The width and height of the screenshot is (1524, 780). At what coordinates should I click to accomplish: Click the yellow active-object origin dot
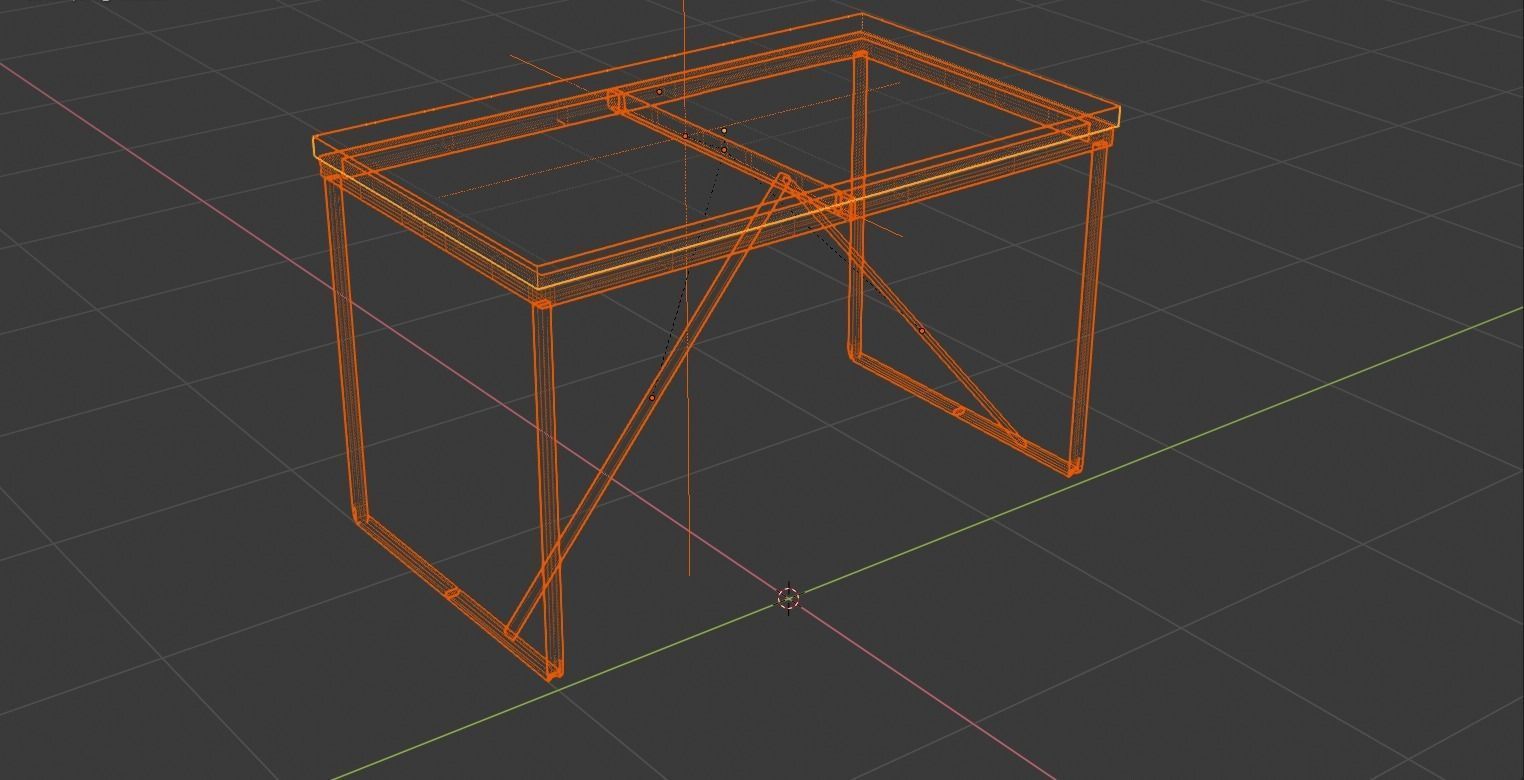(x=724, y=131)
